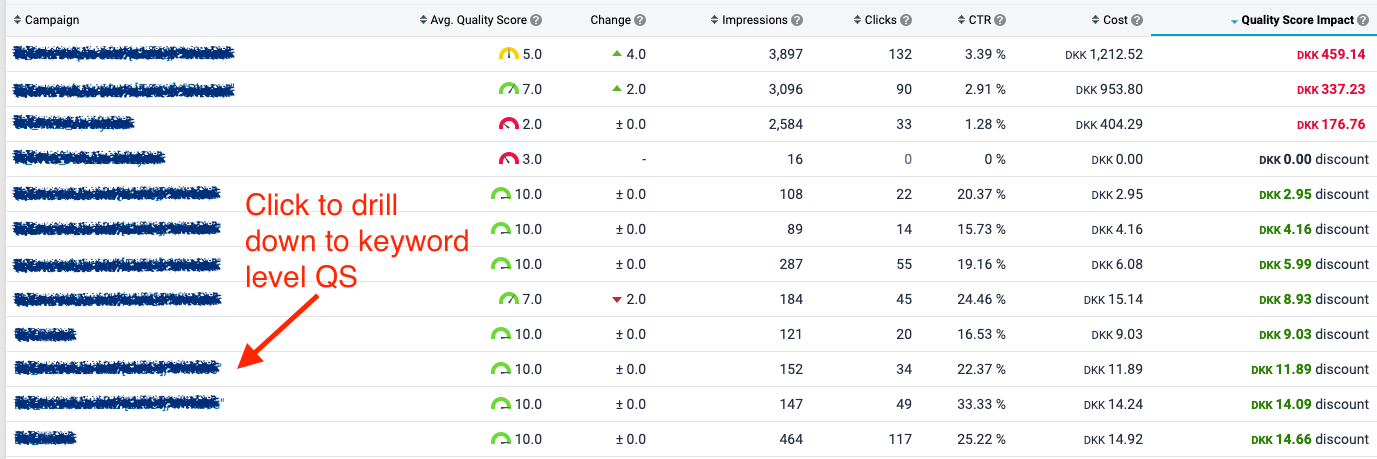Click the help icon beside Avg. Quality Score
The image size is (1377, 459).
point(537,20)
